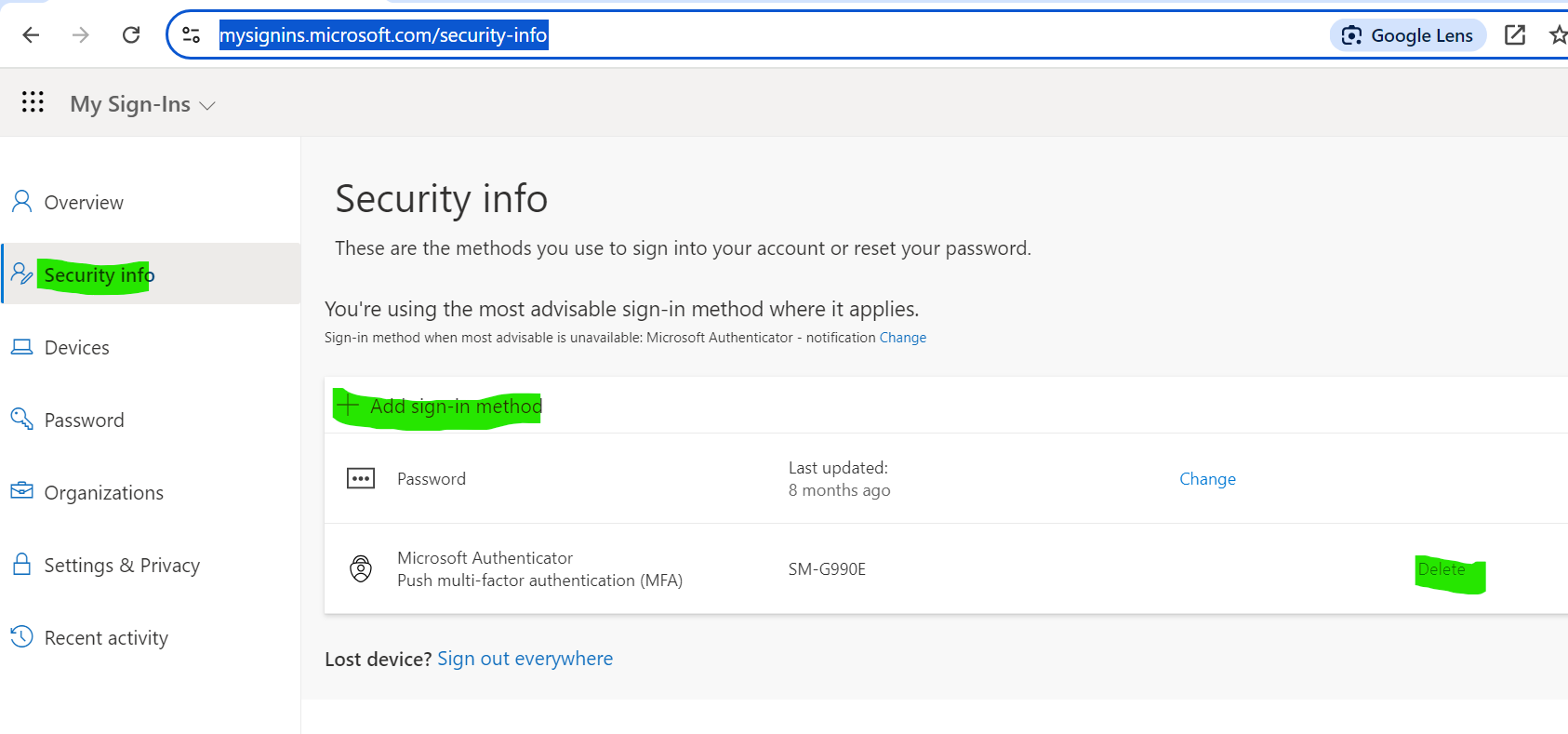Click Sign out everywhere link

[525, 659]
